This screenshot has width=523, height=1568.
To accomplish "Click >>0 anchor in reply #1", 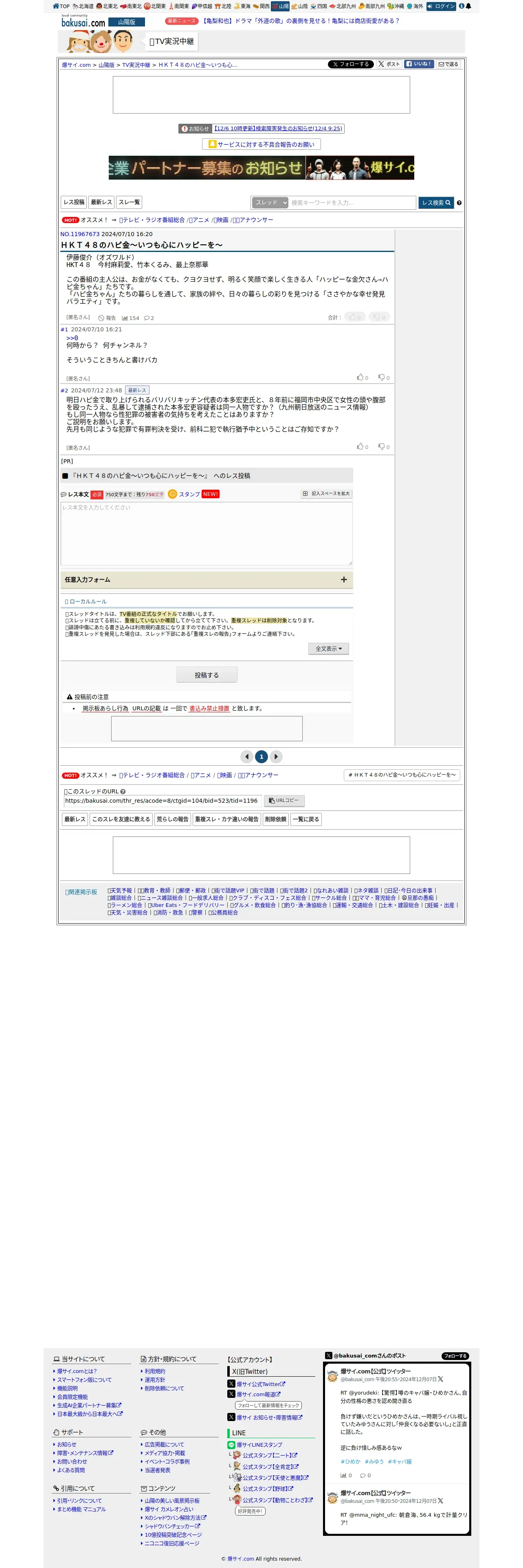I will click(72, 338).
